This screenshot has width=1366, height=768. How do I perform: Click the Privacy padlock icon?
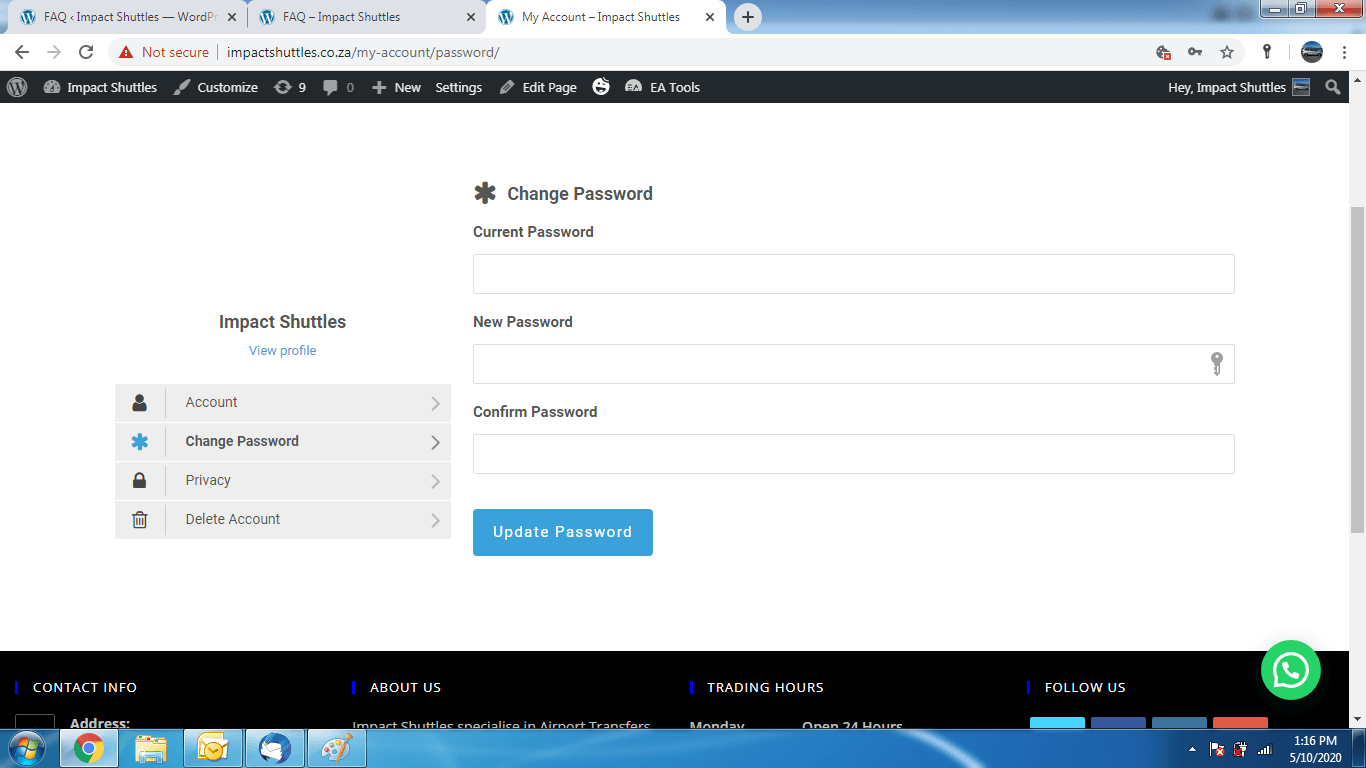[139, 480]
